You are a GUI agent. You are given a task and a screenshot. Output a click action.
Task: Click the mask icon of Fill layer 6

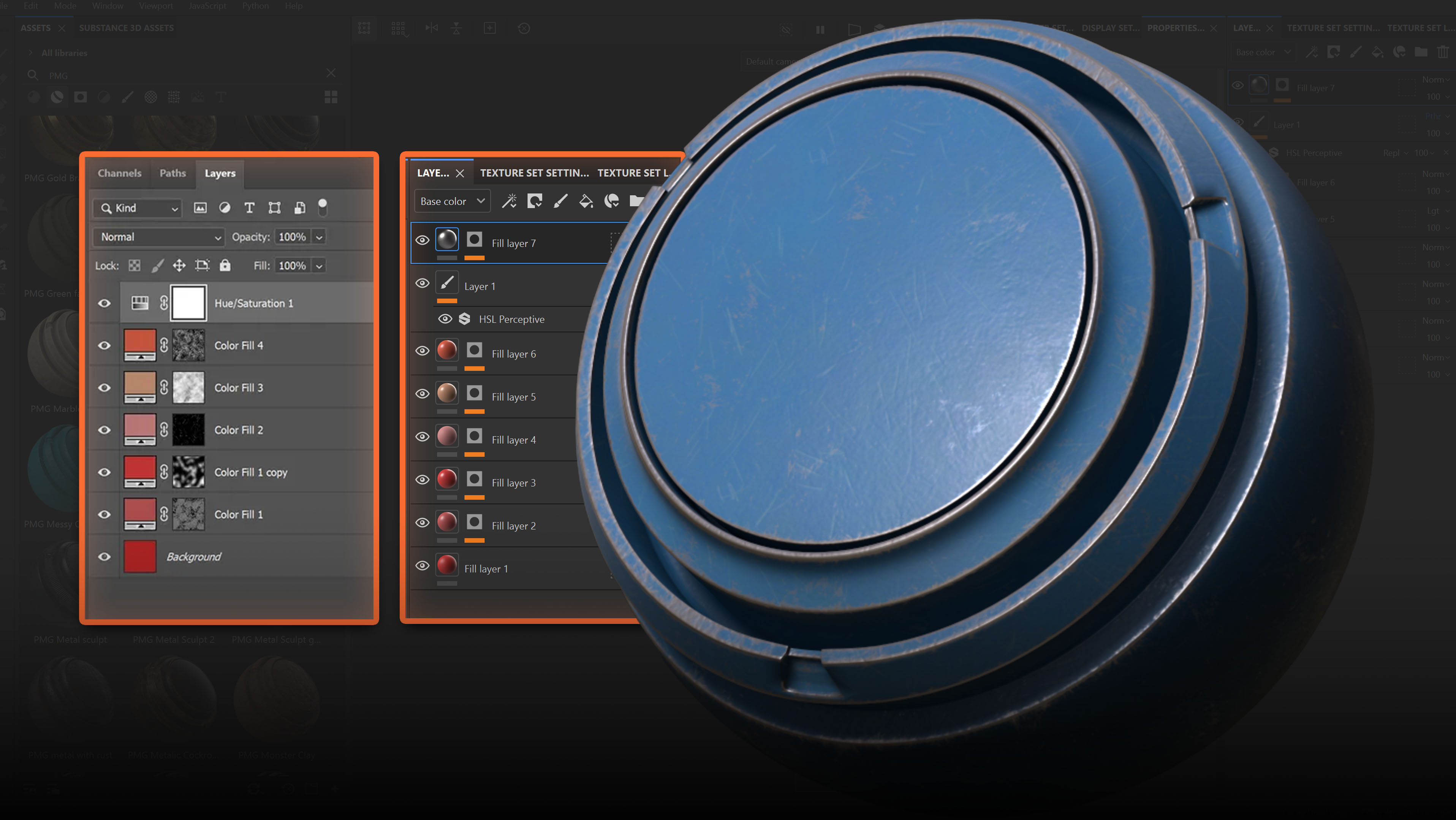[475, 350]
